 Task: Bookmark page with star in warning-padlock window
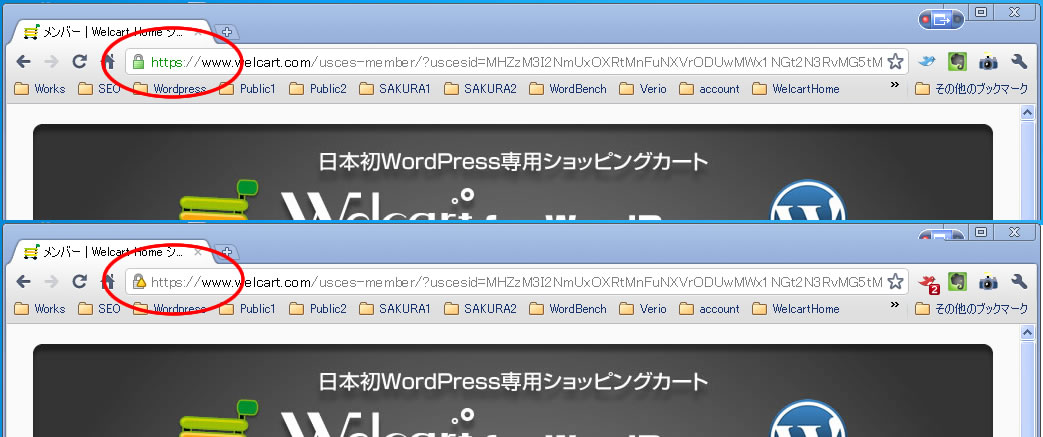click(895, 282)
